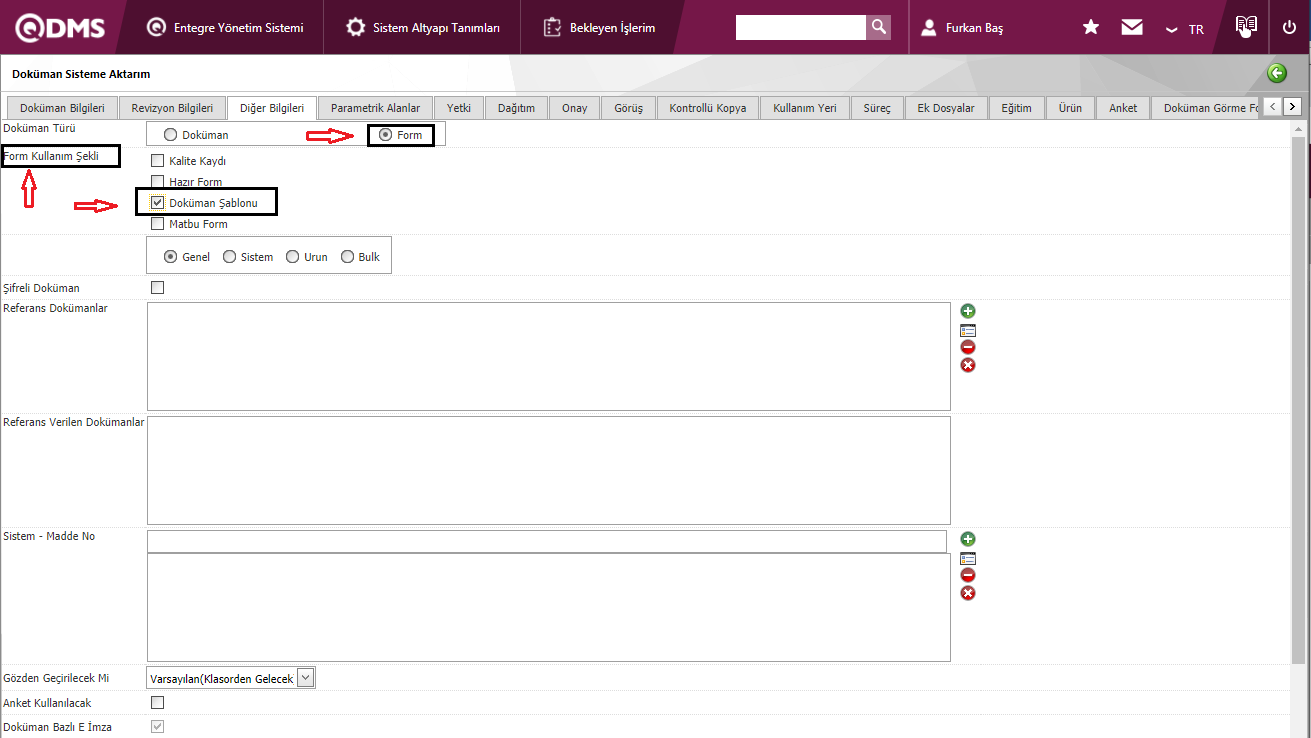Go to the Parametrik Alanlar tab
The image size is (1311, 738).
[376, 108]
